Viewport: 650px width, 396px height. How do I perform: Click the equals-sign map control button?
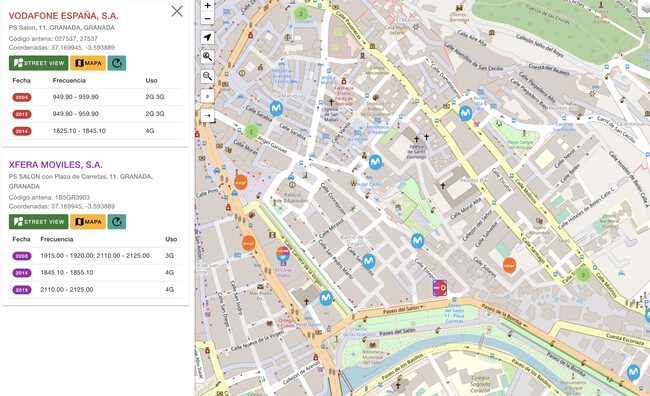point(208,96)
